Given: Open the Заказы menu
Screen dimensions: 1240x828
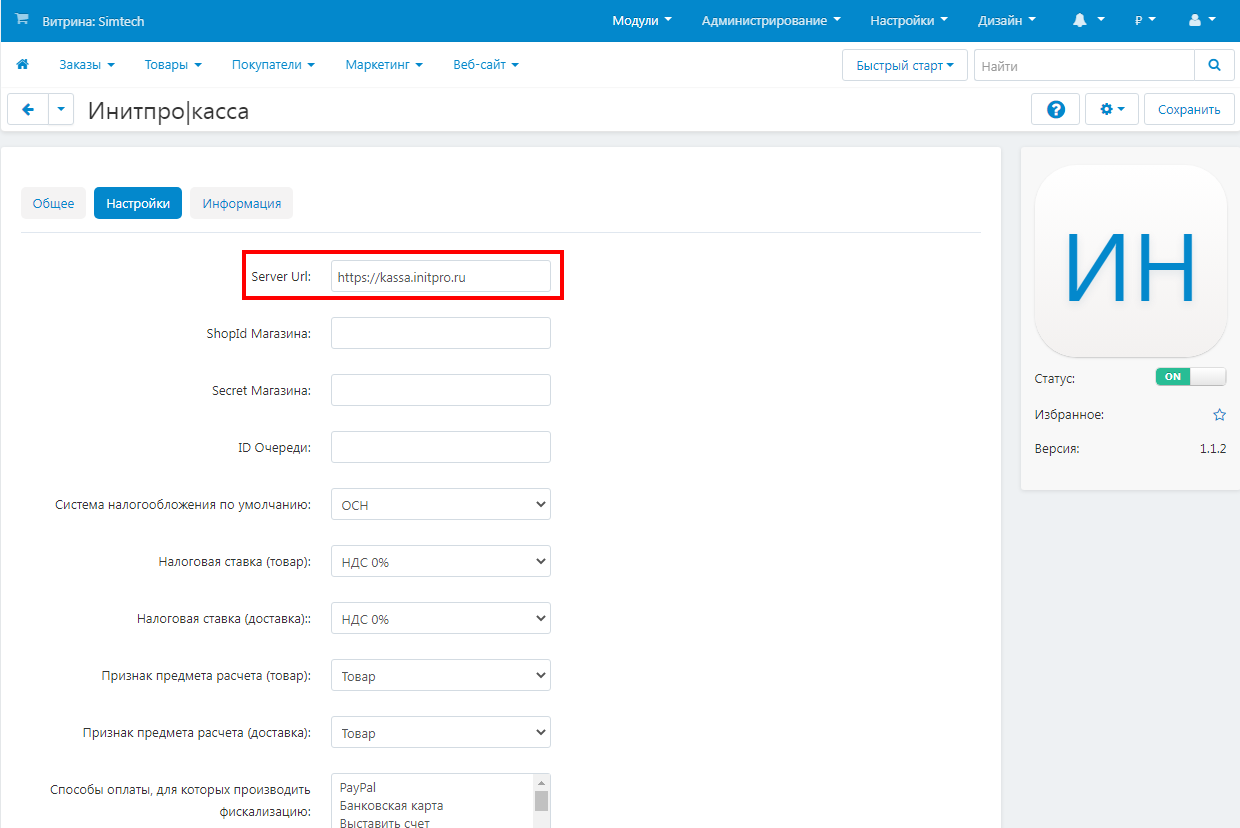Looking at the screenshot, I should coord(87,65).
